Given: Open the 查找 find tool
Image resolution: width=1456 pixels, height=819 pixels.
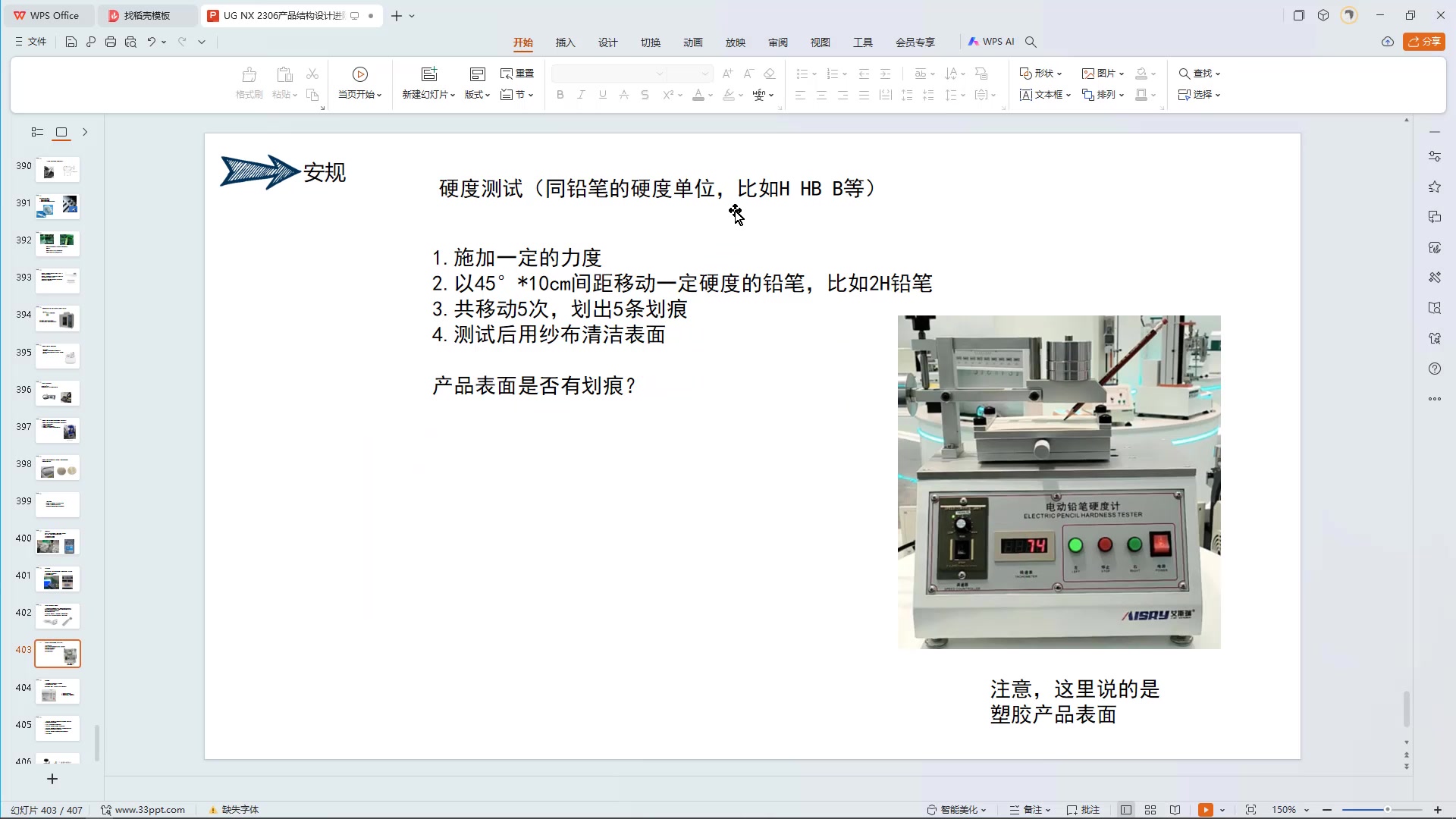Looking at the screenshot, I should click(1197, 73).
